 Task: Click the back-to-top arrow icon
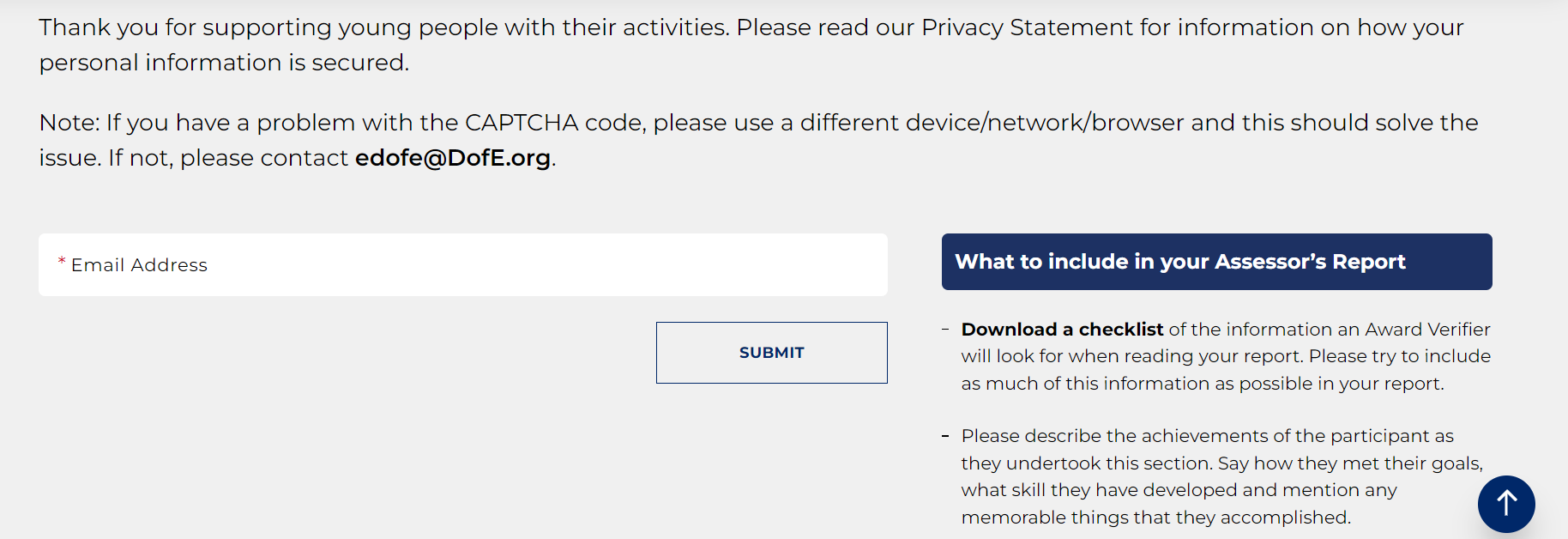[x=1506, y=504]
